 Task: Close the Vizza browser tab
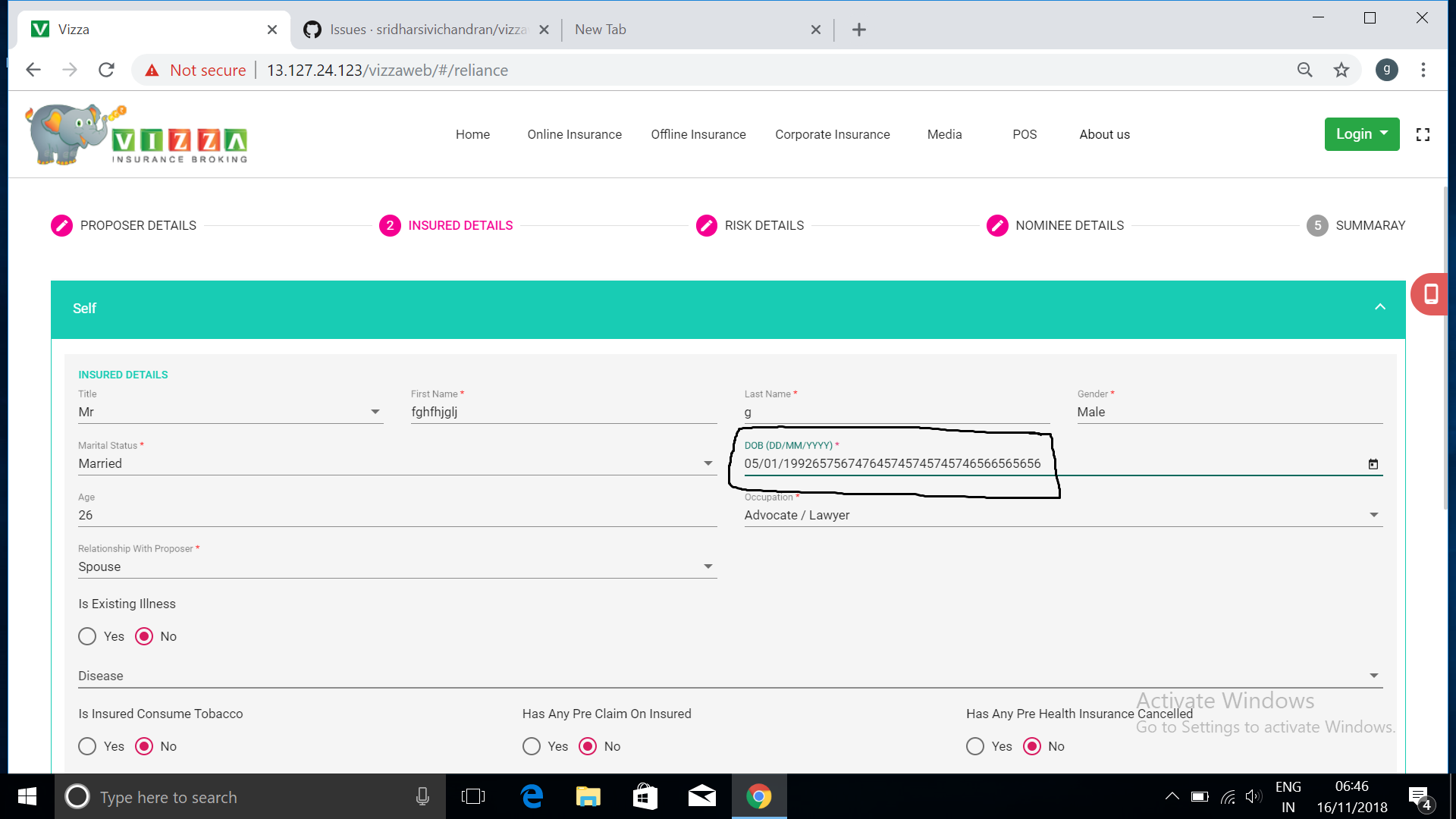coord(272,30)
